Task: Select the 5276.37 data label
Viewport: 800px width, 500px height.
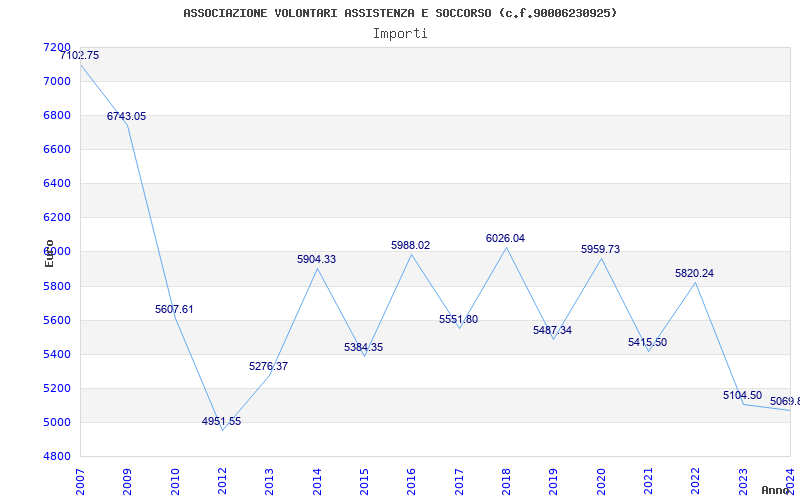Action: (x=268, y=366)
